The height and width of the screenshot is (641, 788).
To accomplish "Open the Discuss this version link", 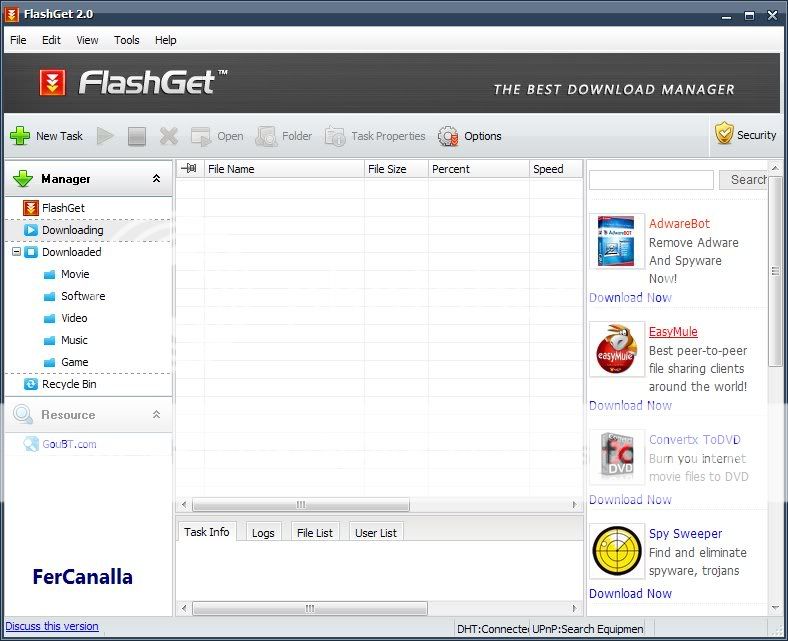I will [52, 626].
